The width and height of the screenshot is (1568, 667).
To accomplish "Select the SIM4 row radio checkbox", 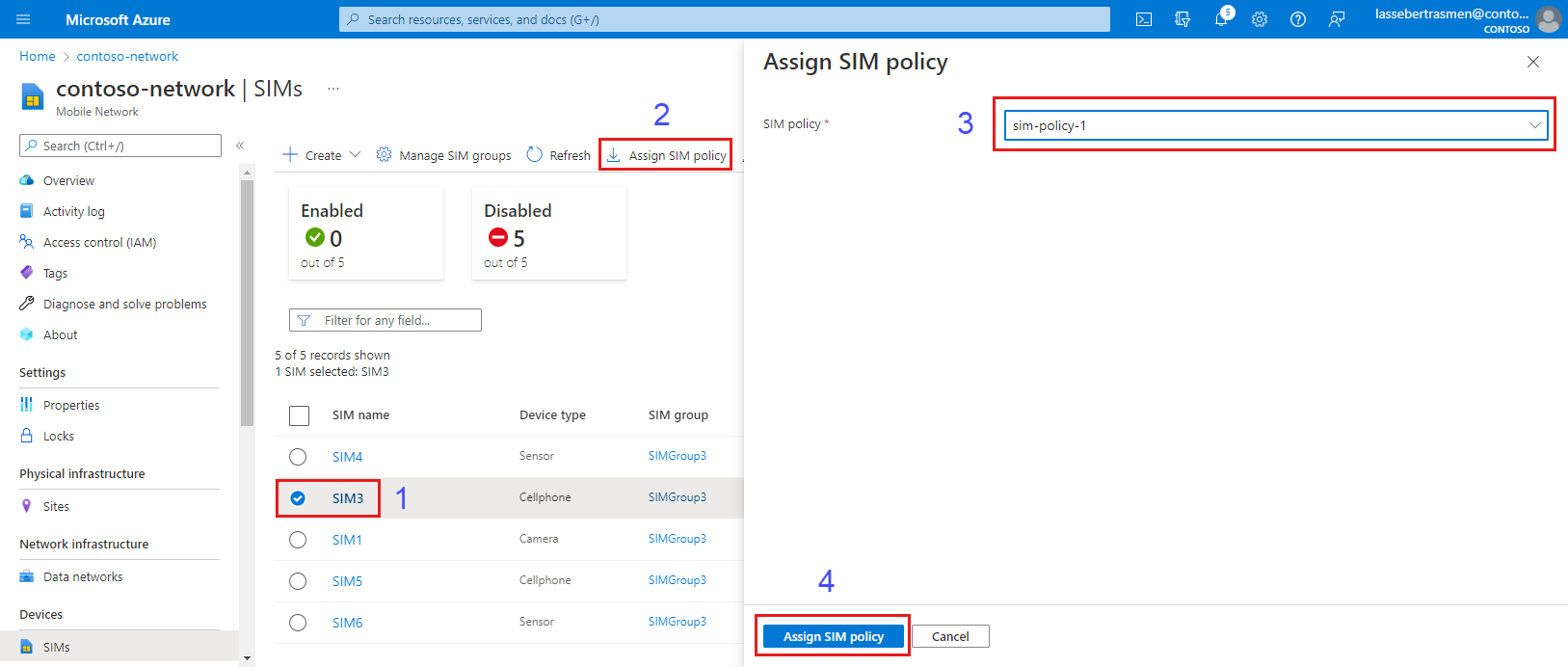I will pos(298,457).
